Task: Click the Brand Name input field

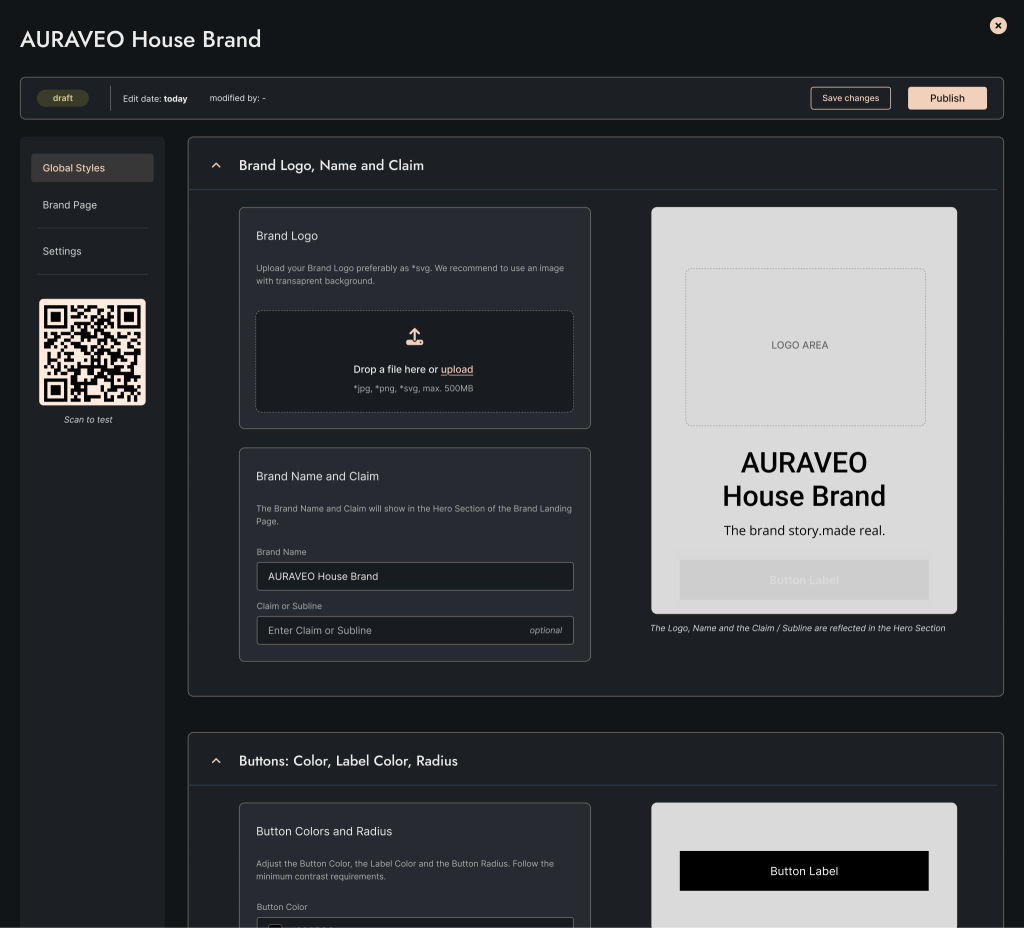Action: click(414, 576)
